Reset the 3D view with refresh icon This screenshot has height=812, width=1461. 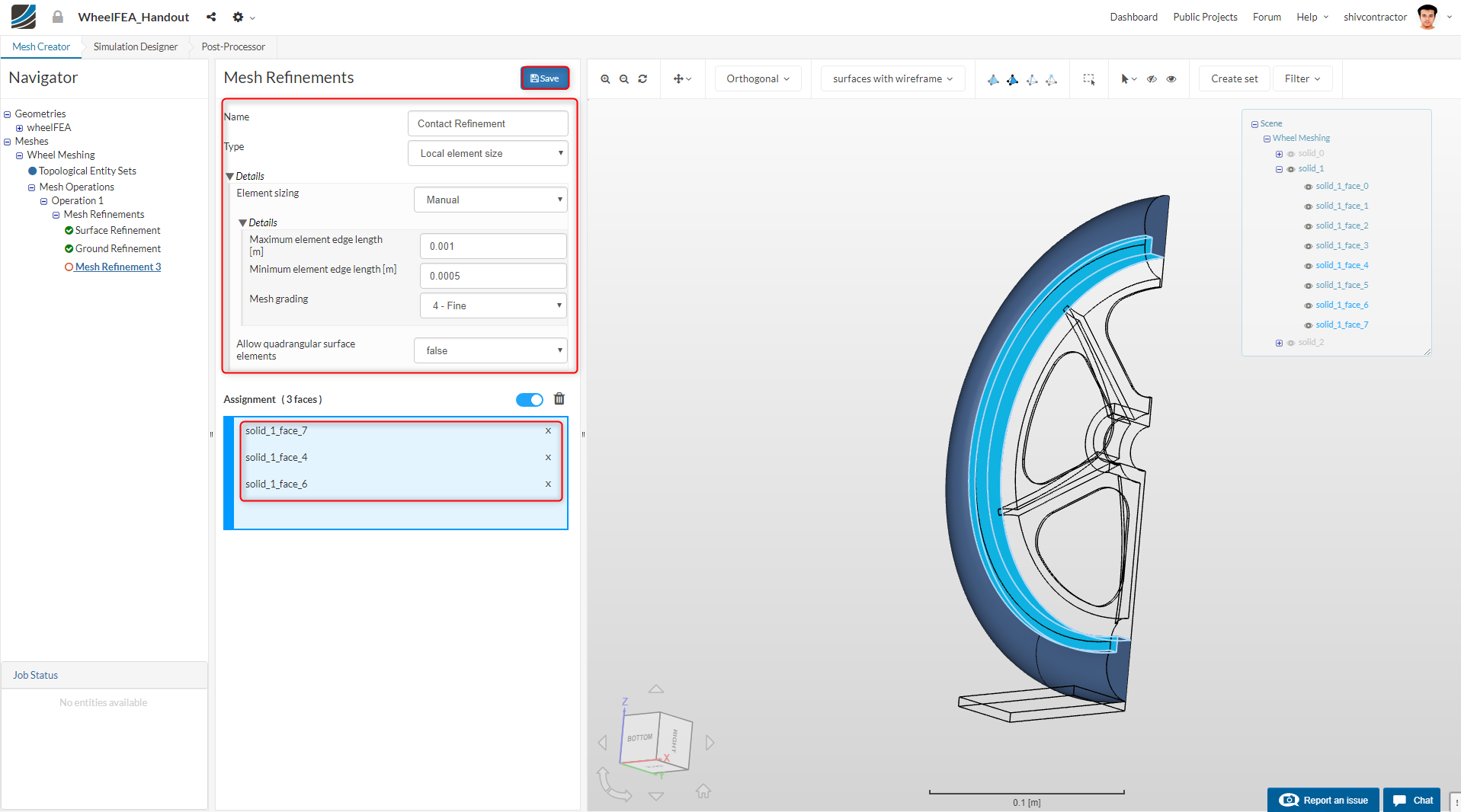(x=642, y=79)
